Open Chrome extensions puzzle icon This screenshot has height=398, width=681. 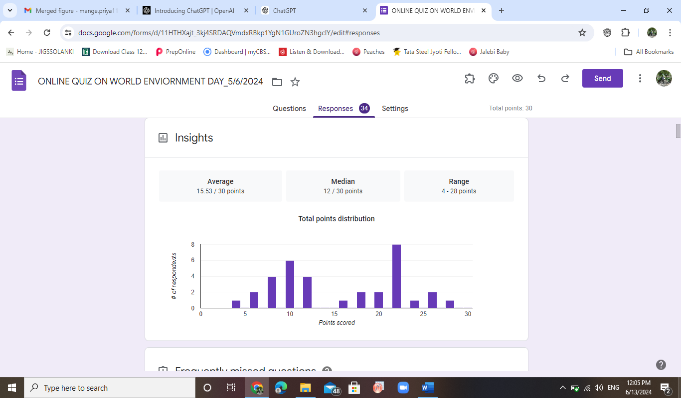pyautogui.click(x=625, y=33)
